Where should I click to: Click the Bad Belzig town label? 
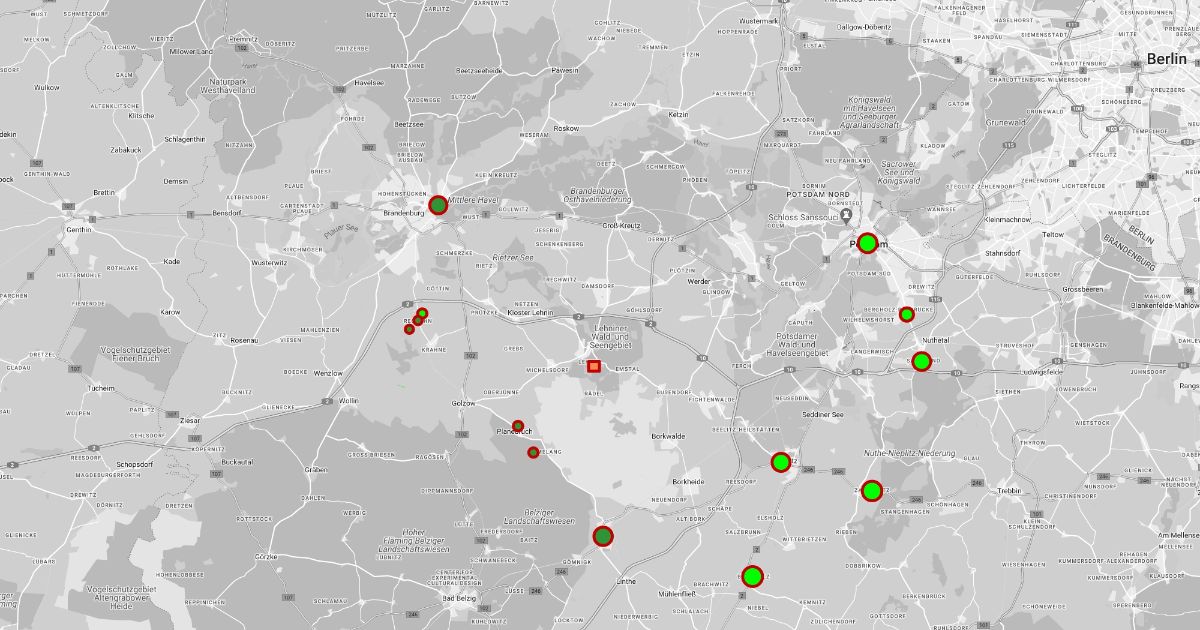coord(461,598)
